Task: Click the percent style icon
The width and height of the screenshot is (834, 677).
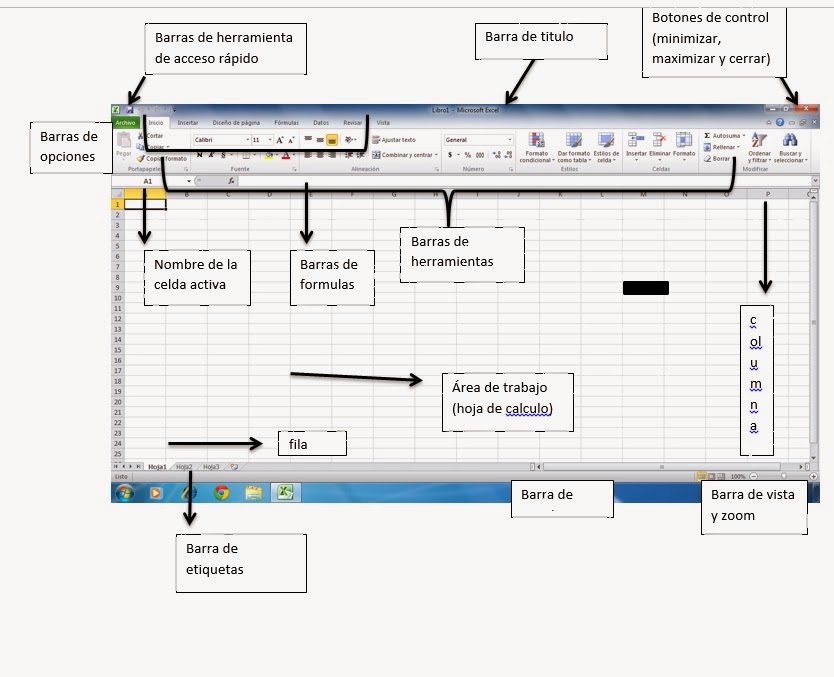Action: (468, 155)
